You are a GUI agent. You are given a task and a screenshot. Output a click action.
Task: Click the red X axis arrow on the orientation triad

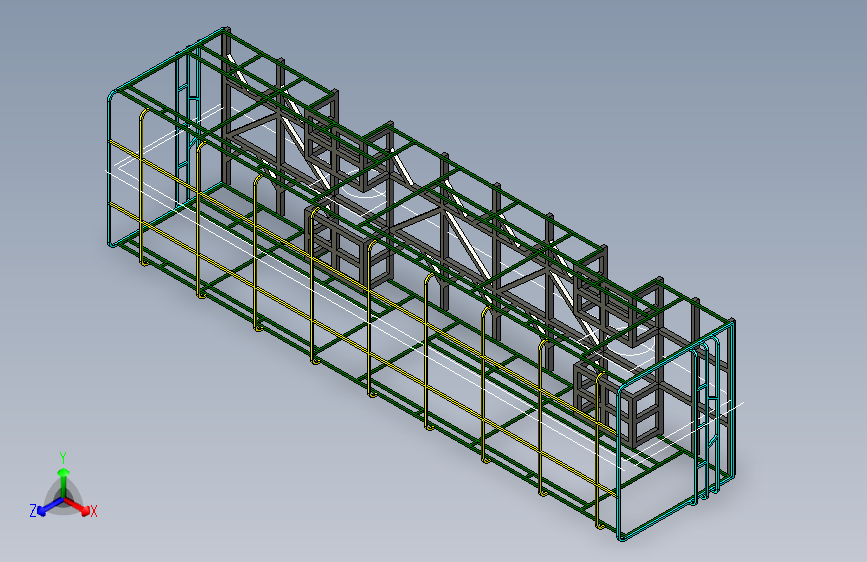[x=77, y=506]
